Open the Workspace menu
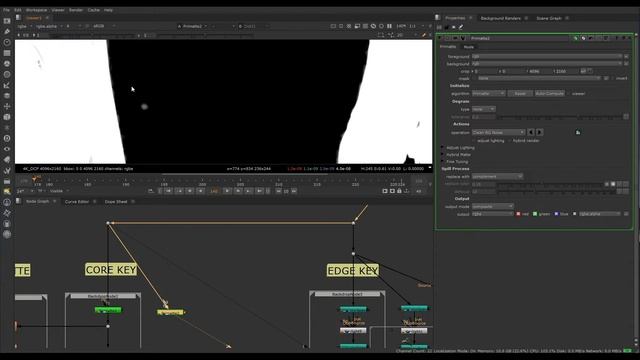The width and height of the screenshot is (640, 360). pos(36,10)
